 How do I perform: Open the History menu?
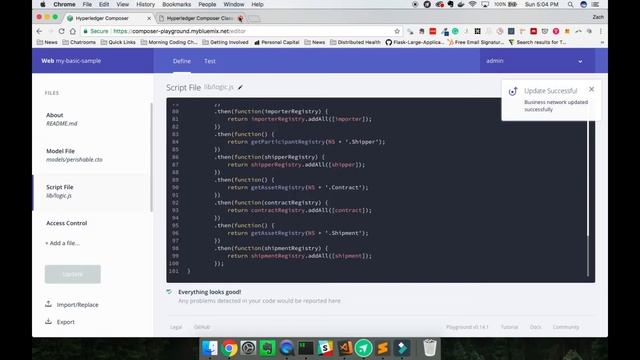click(145, 4)
